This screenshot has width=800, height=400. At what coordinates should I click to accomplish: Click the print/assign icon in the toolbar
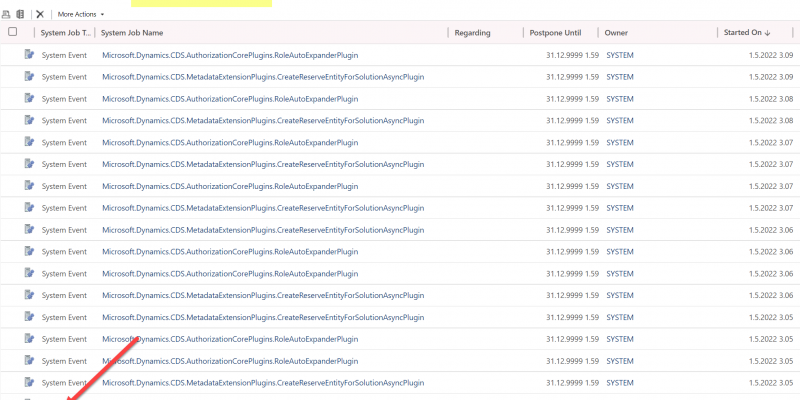click(7, 14)
